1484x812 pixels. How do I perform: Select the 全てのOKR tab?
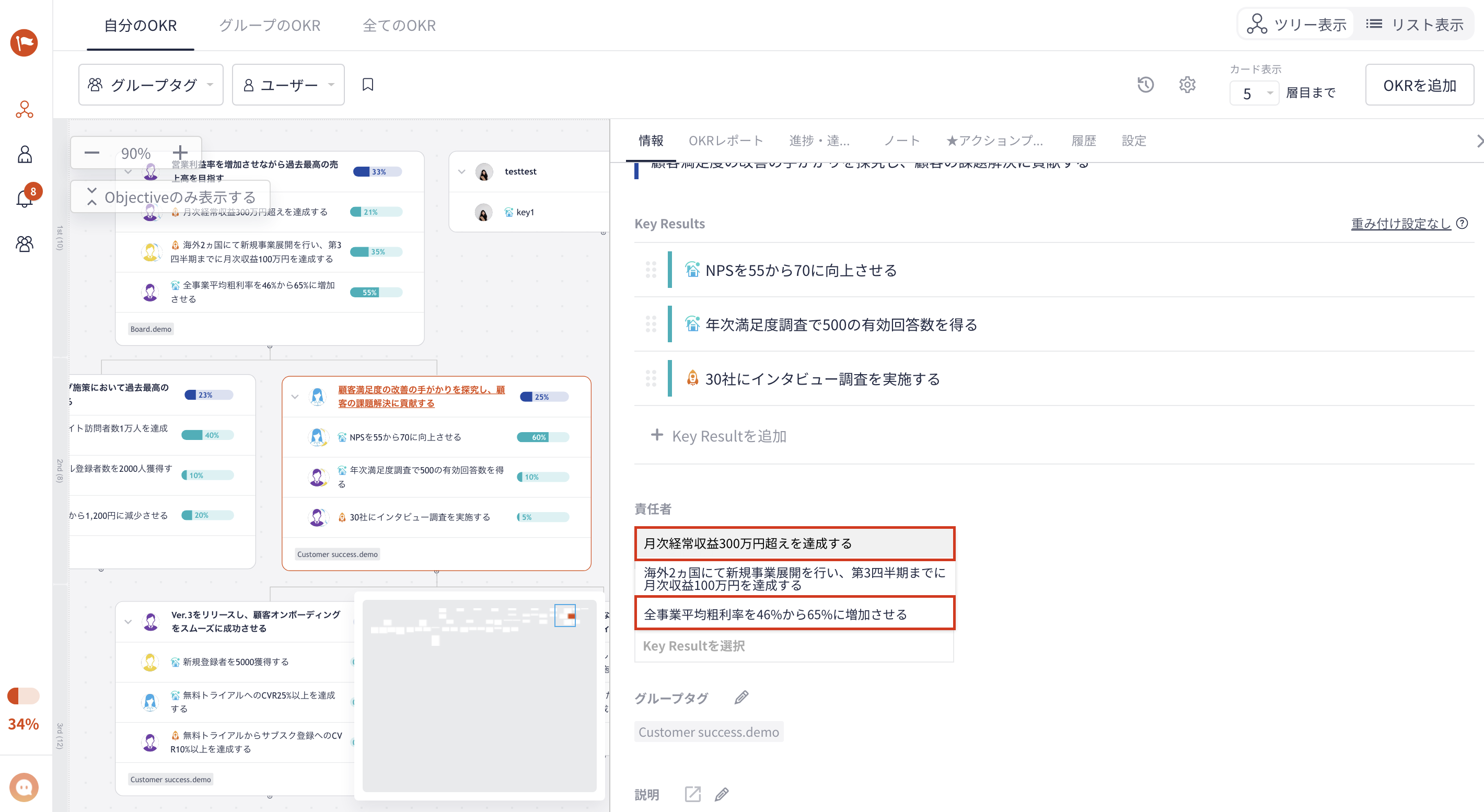(399, 25)
